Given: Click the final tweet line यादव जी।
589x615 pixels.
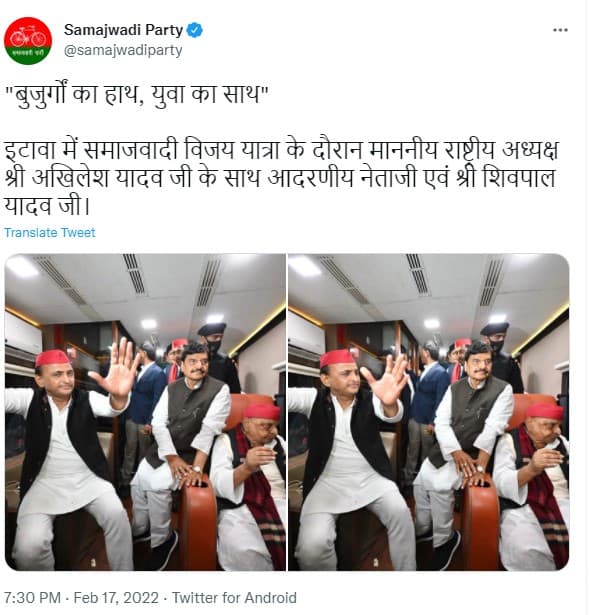Looking at the screenshot, I should point(47,206).
